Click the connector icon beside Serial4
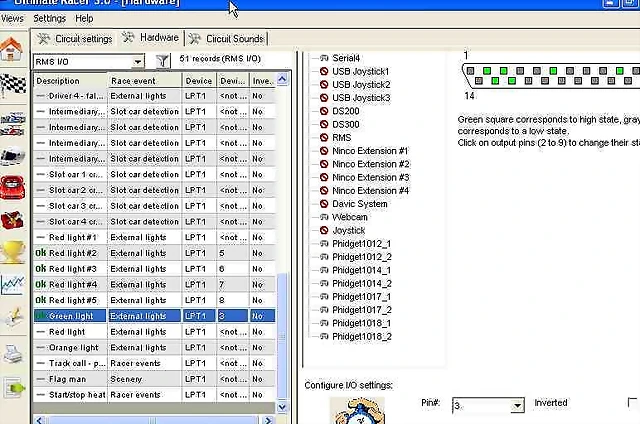 pos(324,58)
